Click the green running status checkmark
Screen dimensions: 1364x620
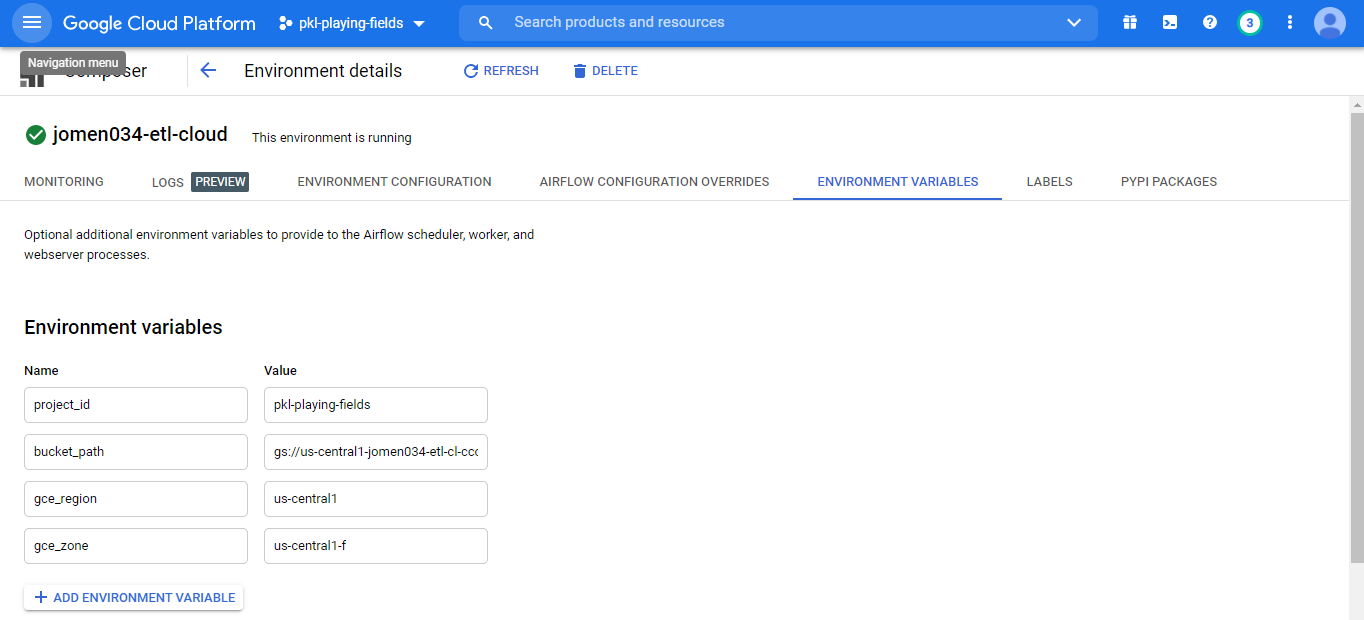tap(35, 135)
